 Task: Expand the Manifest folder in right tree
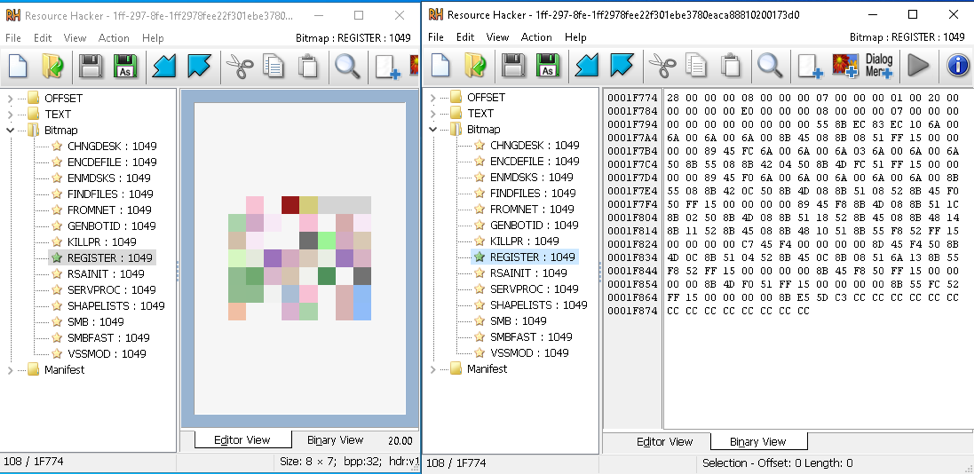click(x=433, y=369)
